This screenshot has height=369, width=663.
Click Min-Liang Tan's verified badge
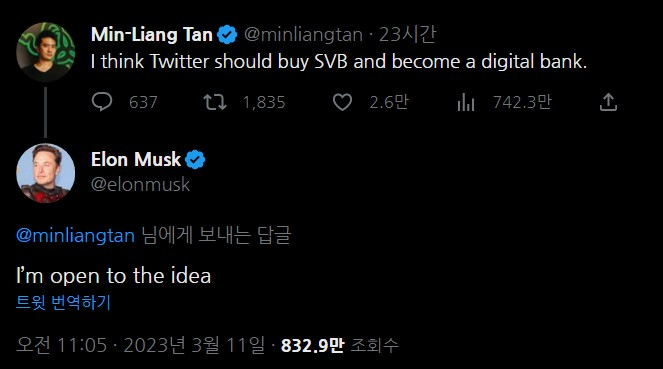(227, 35)
